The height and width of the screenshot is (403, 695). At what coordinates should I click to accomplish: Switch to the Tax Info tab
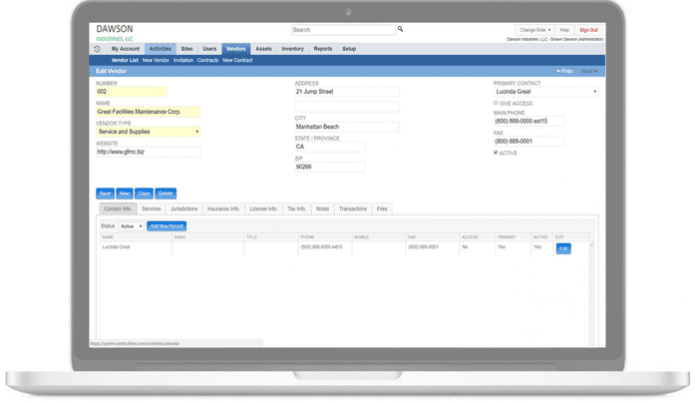[x=297, y=209]
